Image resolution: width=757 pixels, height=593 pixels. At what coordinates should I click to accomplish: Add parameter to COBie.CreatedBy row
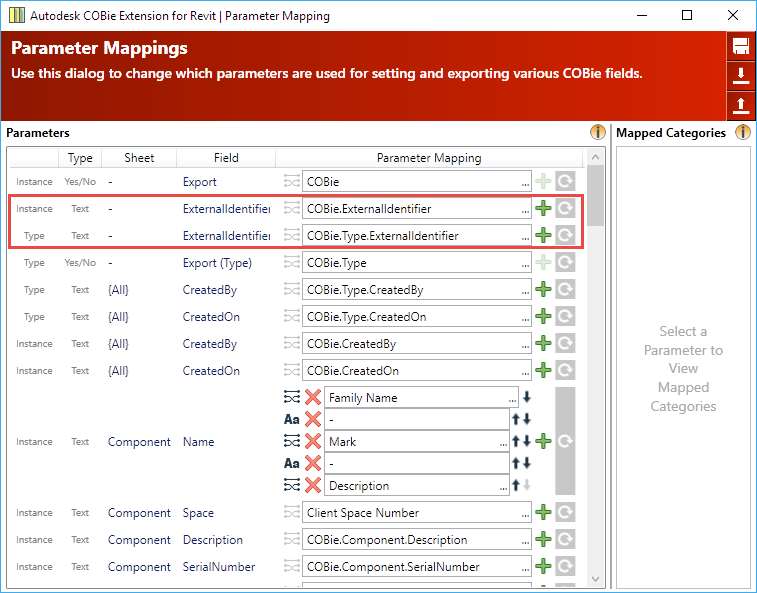pyautogui.click(x=543, y=344)
